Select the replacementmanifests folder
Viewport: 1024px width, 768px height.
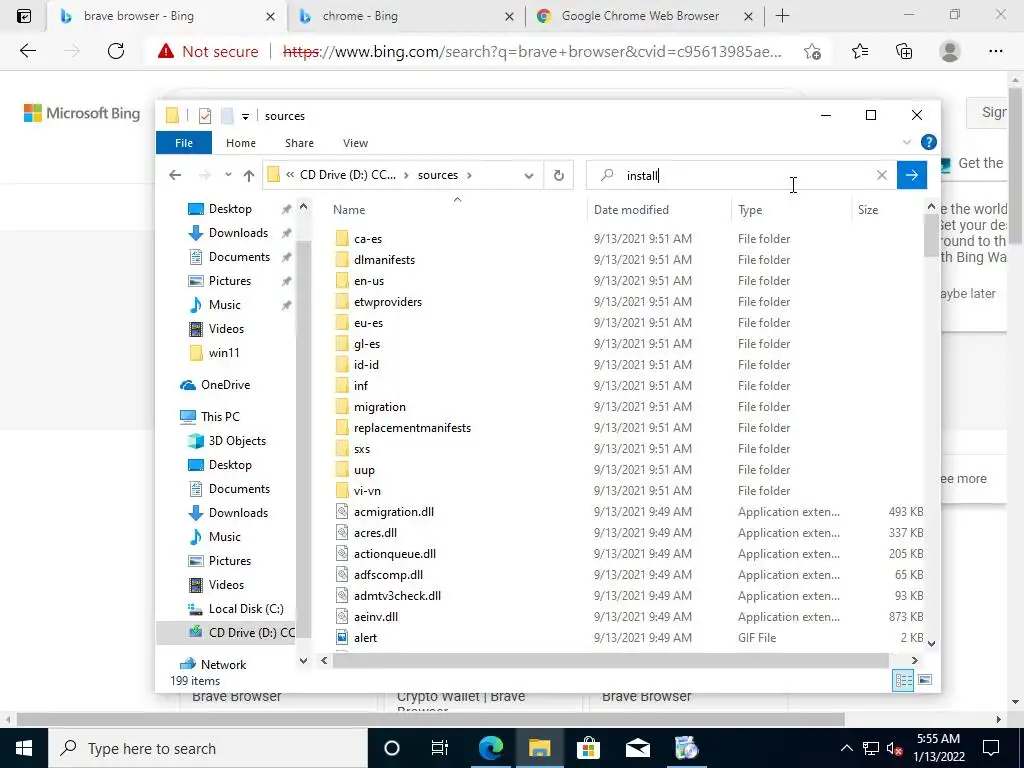click(x=412, y=428)
